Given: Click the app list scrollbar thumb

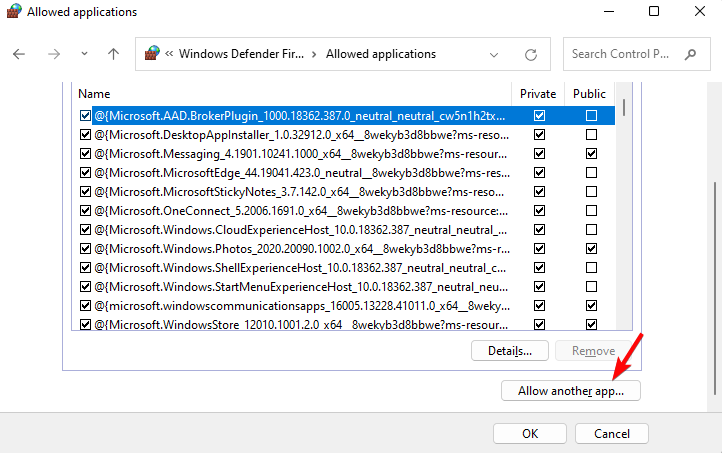Looking at the screenshot, I should coord(624,108).
